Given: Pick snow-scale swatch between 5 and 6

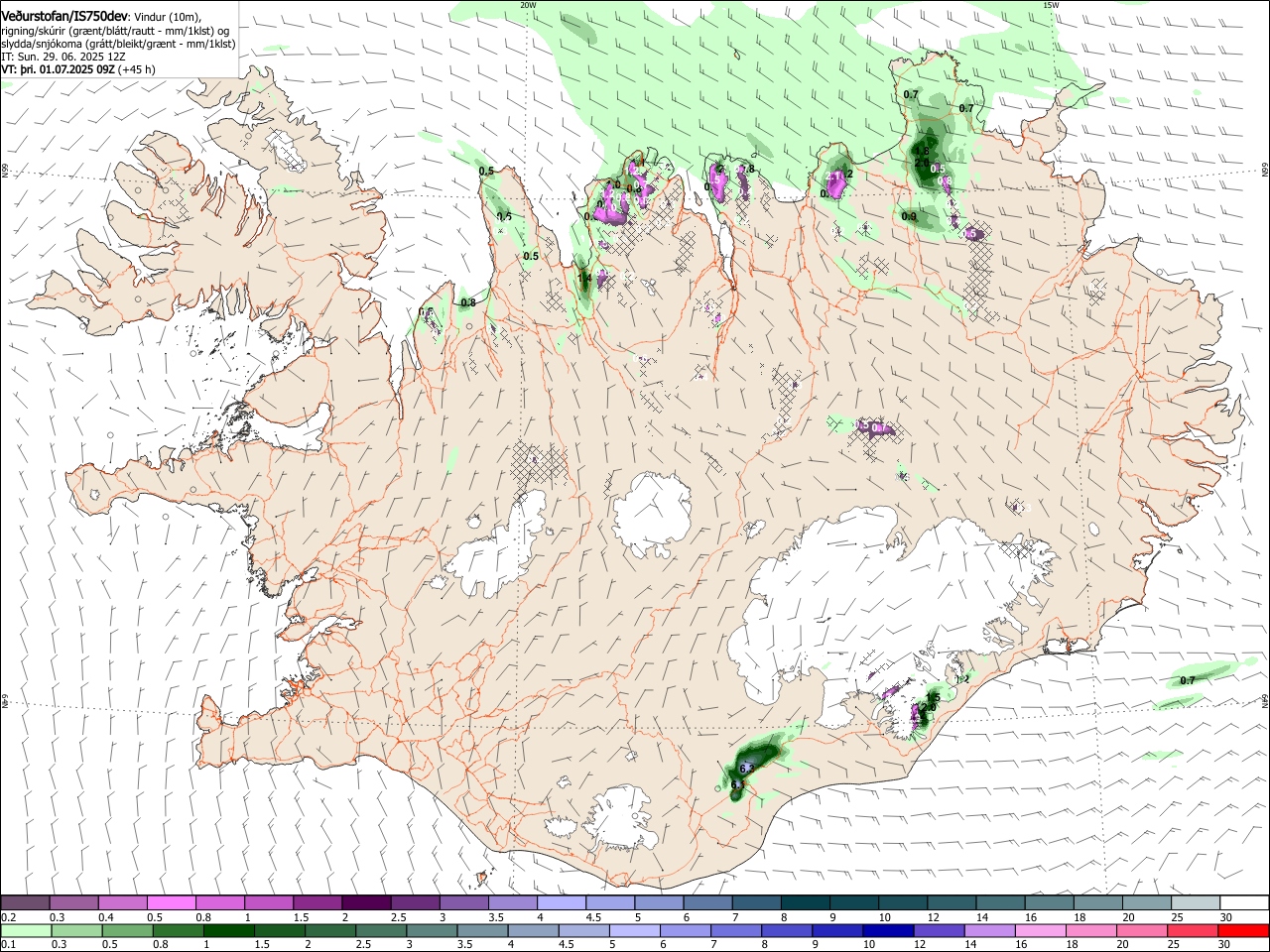Looking at the screenshot, I should [659, 903].
